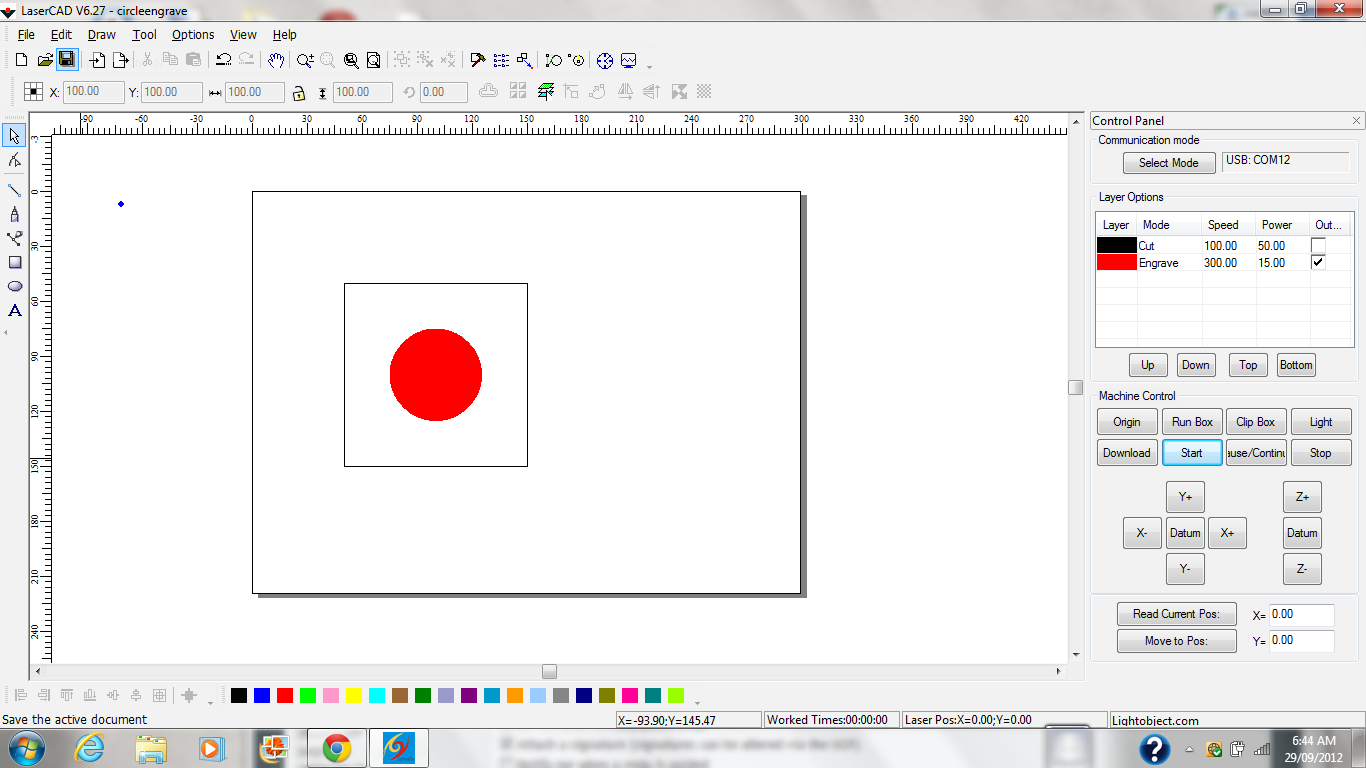Click the Undo arrow icon

(x=224, y=60)
